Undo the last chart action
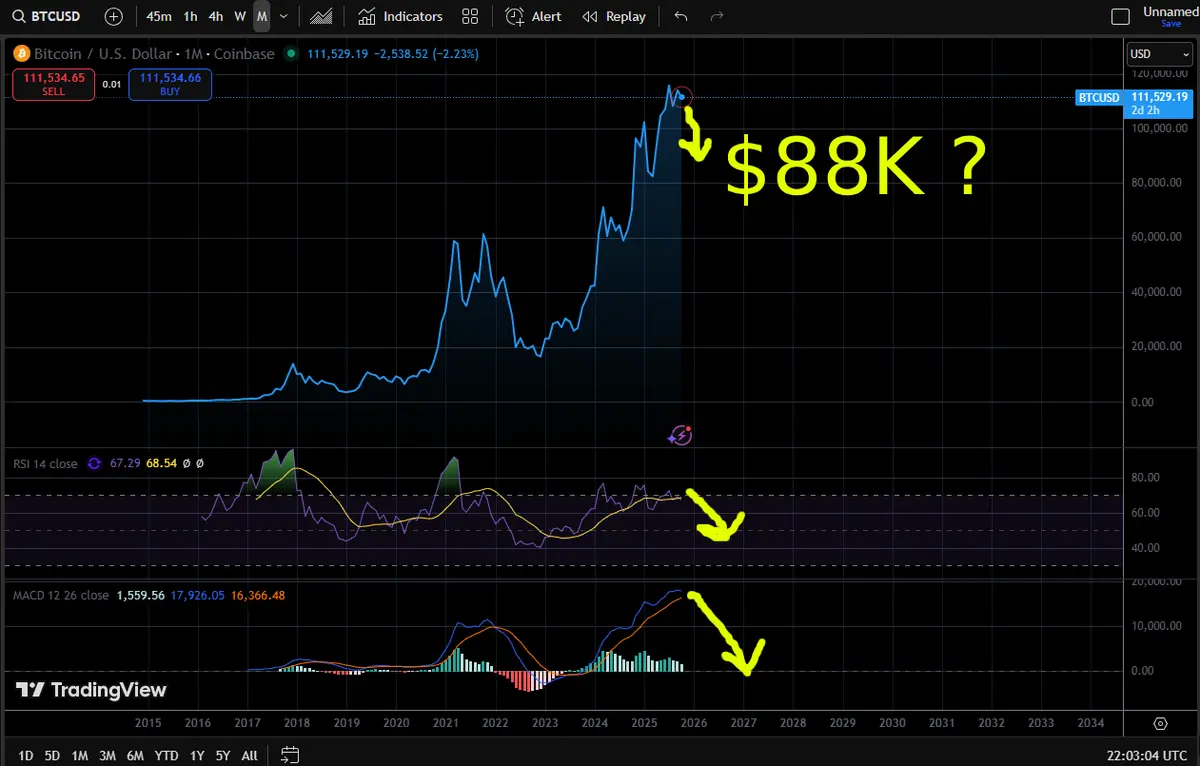Screen dimensions: 1200x766 pyautogui.click(x=681, y=16)
